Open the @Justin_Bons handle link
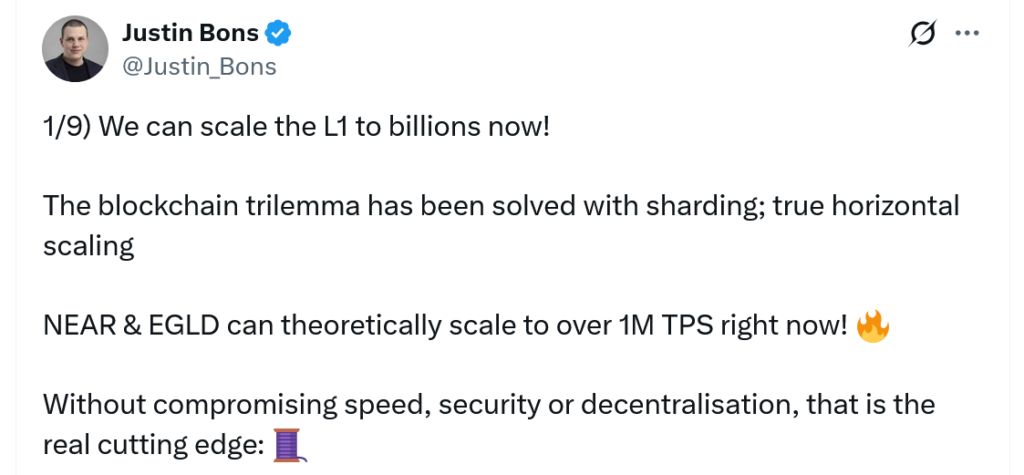 click(x=199, y=66)
